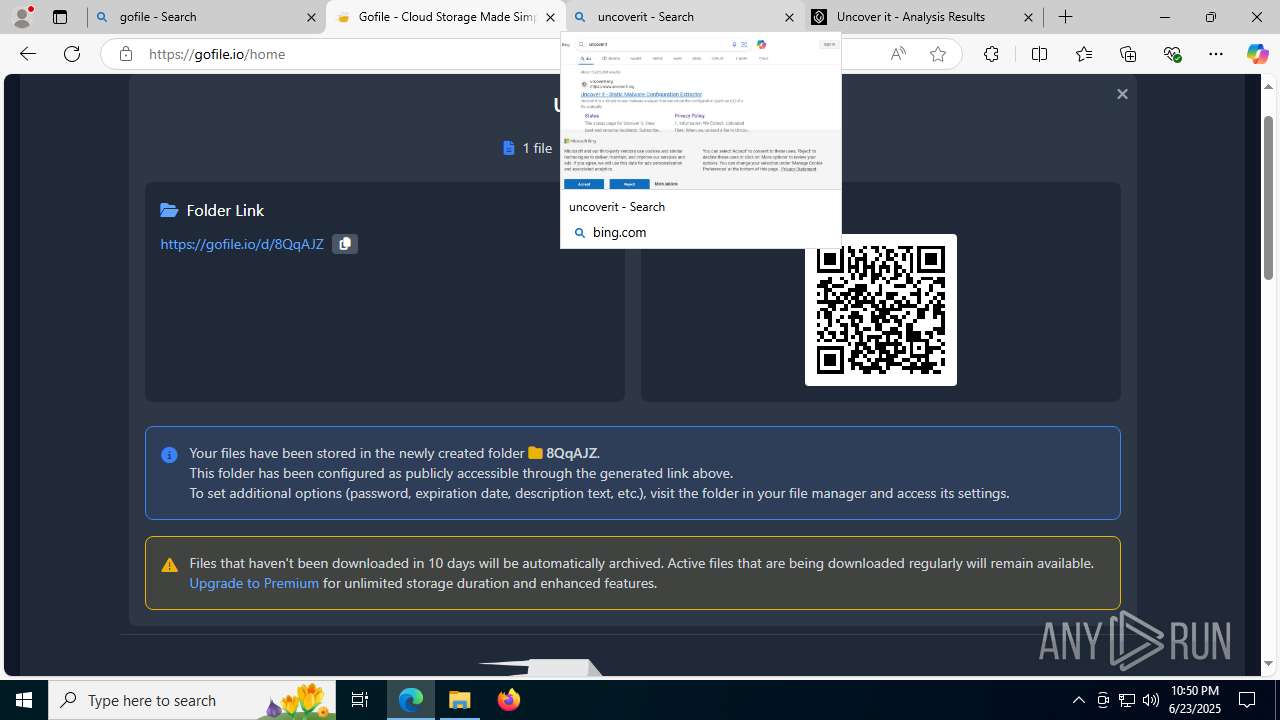Close the uncoverit - Search tab
Image resolution: width=1280 pixels, height=720 pixels.
[x=789, y=17]
